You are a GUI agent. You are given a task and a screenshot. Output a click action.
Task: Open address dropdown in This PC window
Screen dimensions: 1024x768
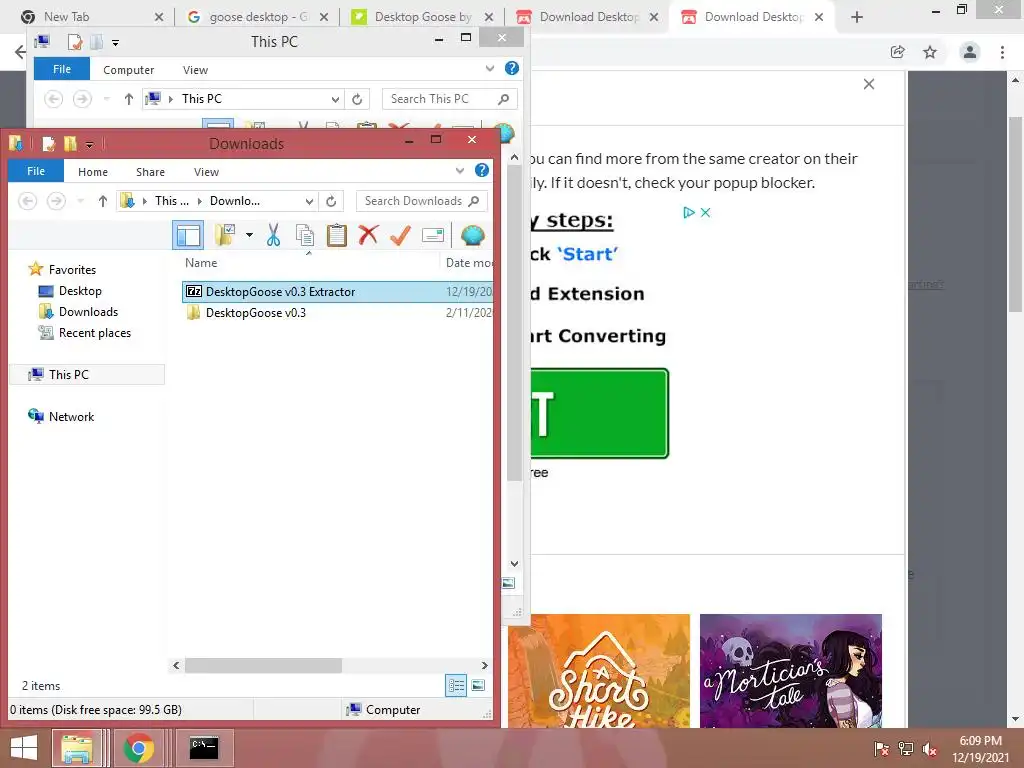click(x=335, y=99)
